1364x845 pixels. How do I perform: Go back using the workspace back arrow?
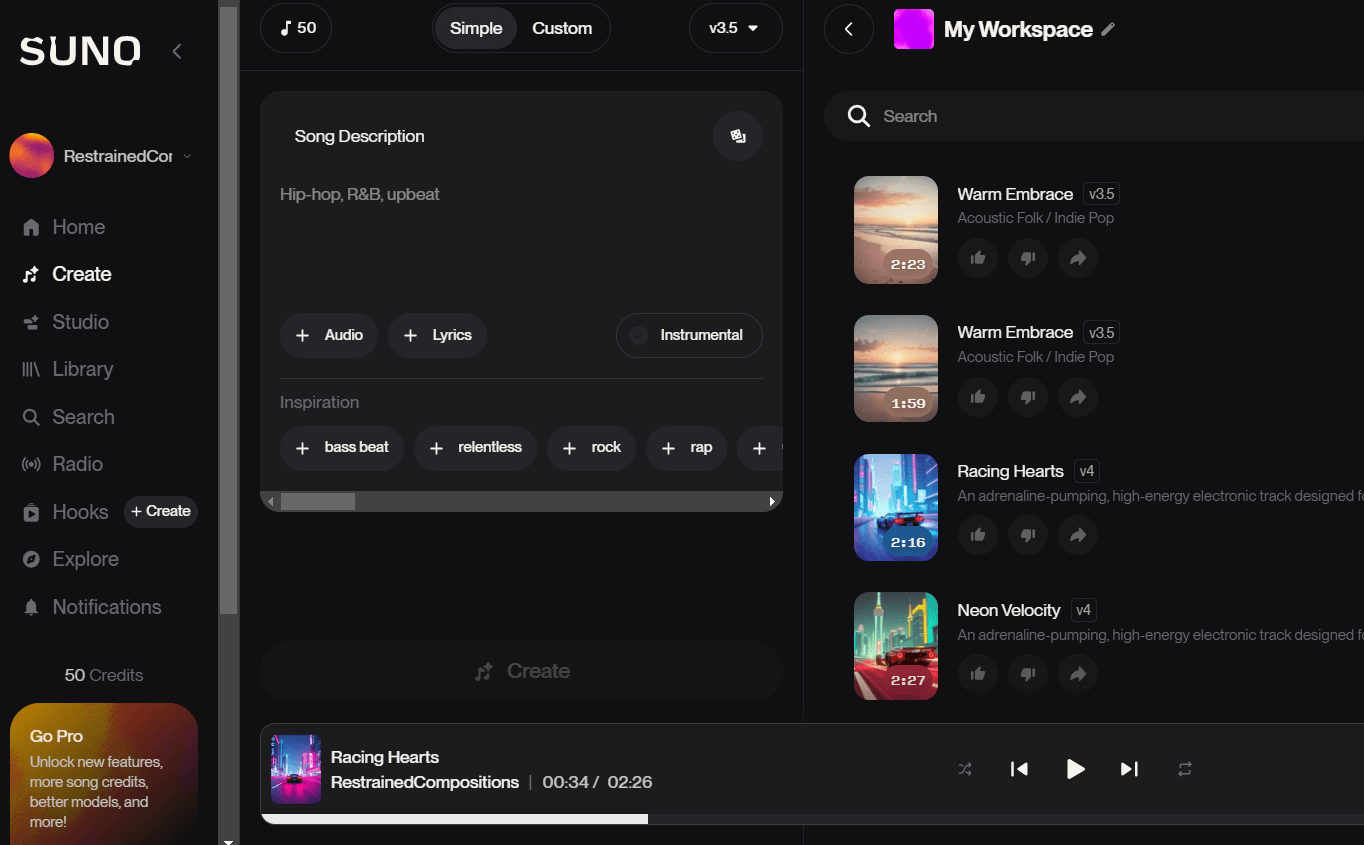coord(849,29)
